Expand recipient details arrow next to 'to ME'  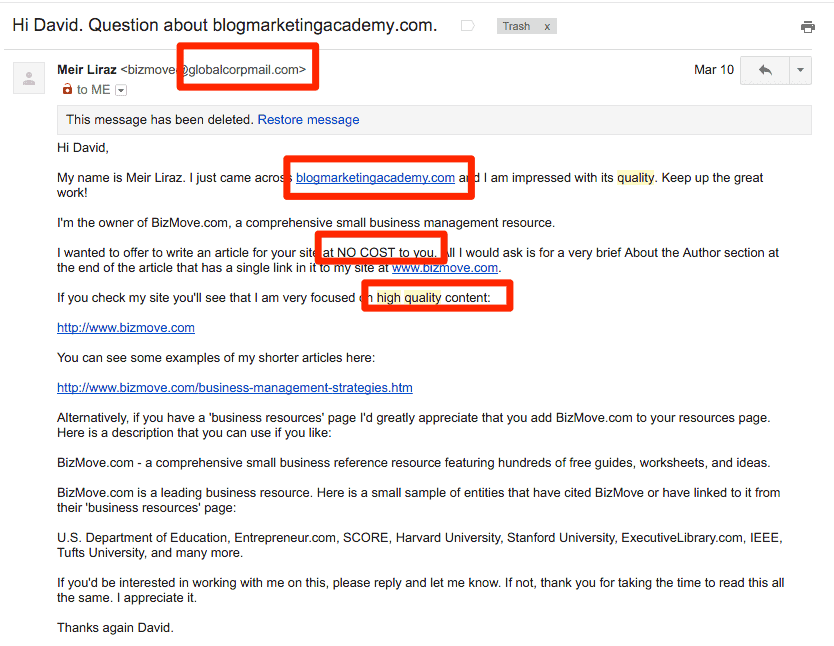tap(121, 90)
